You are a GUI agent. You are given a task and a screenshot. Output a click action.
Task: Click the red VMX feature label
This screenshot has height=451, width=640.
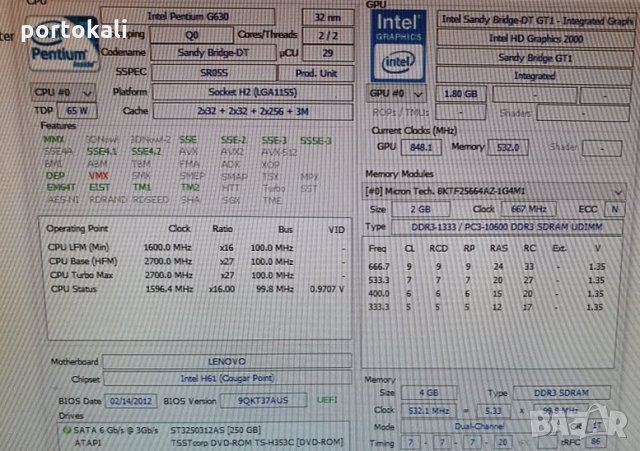[97, 174]
